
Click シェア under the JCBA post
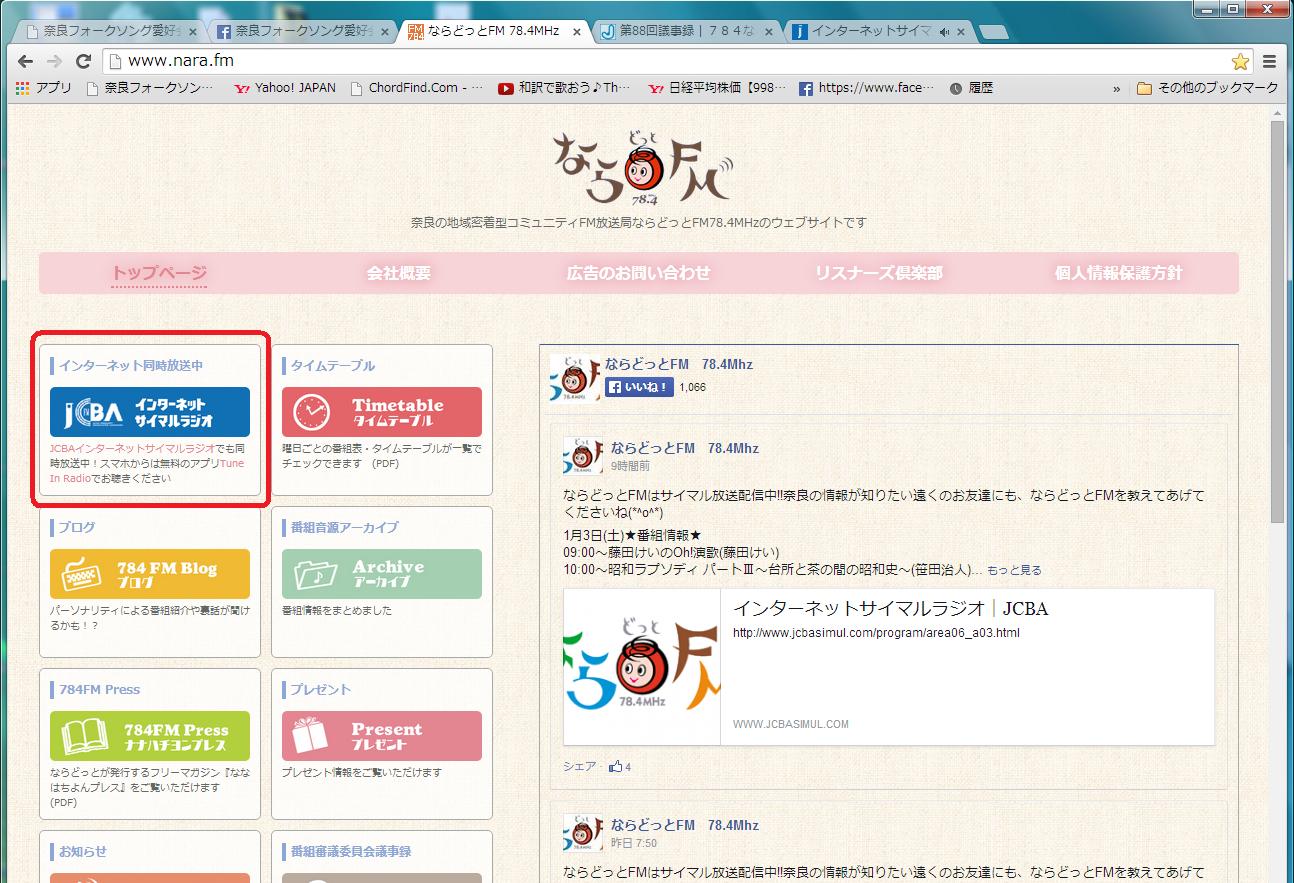pos(579,767)
